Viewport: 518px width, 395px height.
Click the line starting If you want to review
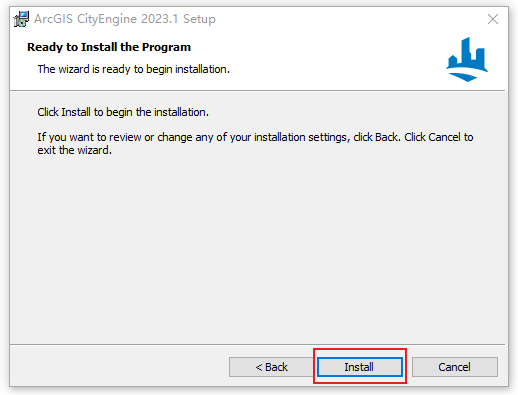255,137
